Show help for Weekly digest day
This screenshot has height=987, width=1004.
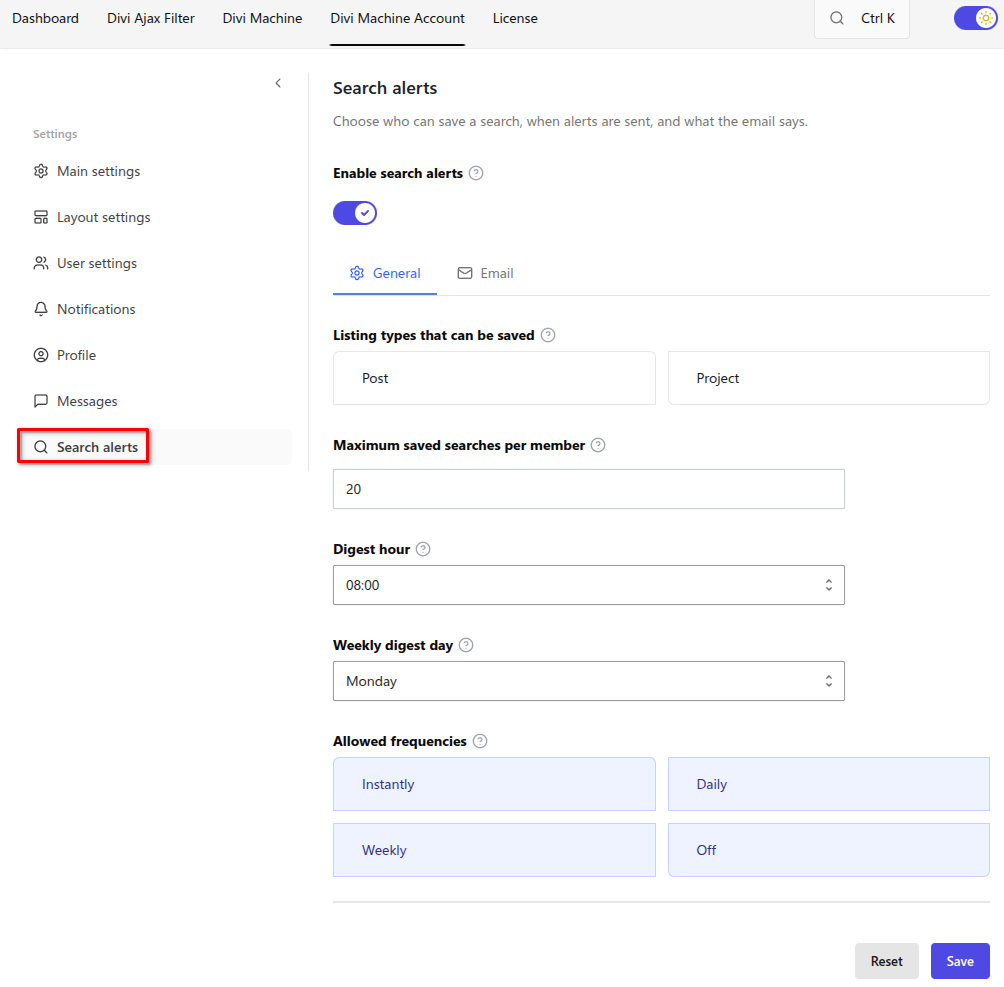466,645
